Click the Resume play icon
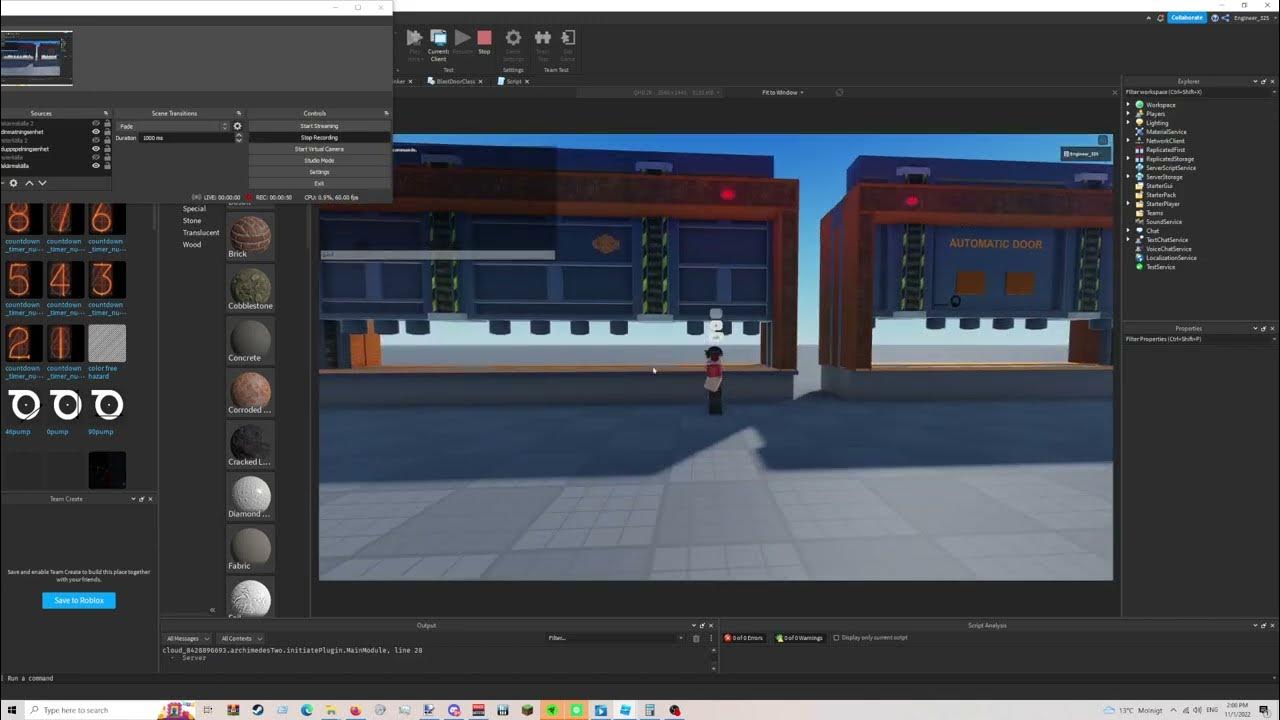This screenshot has width=1280, height=720. [x=462, y=38]
